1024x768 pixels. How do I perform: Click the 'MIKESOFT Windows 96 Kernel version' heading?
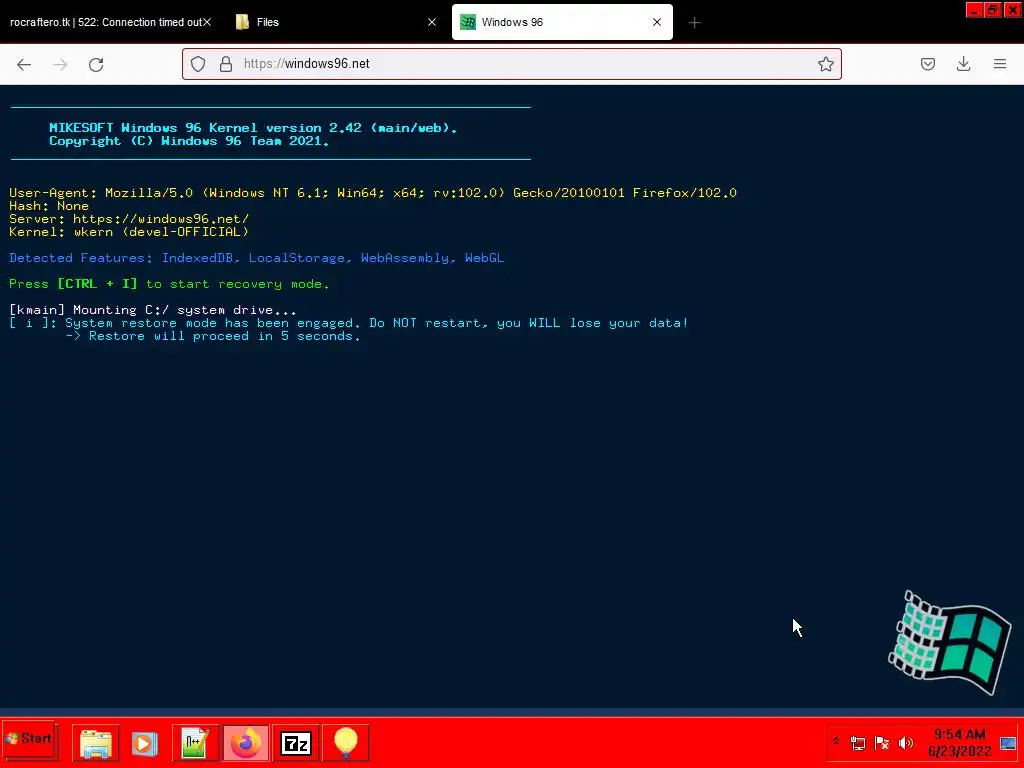point(253,128)
